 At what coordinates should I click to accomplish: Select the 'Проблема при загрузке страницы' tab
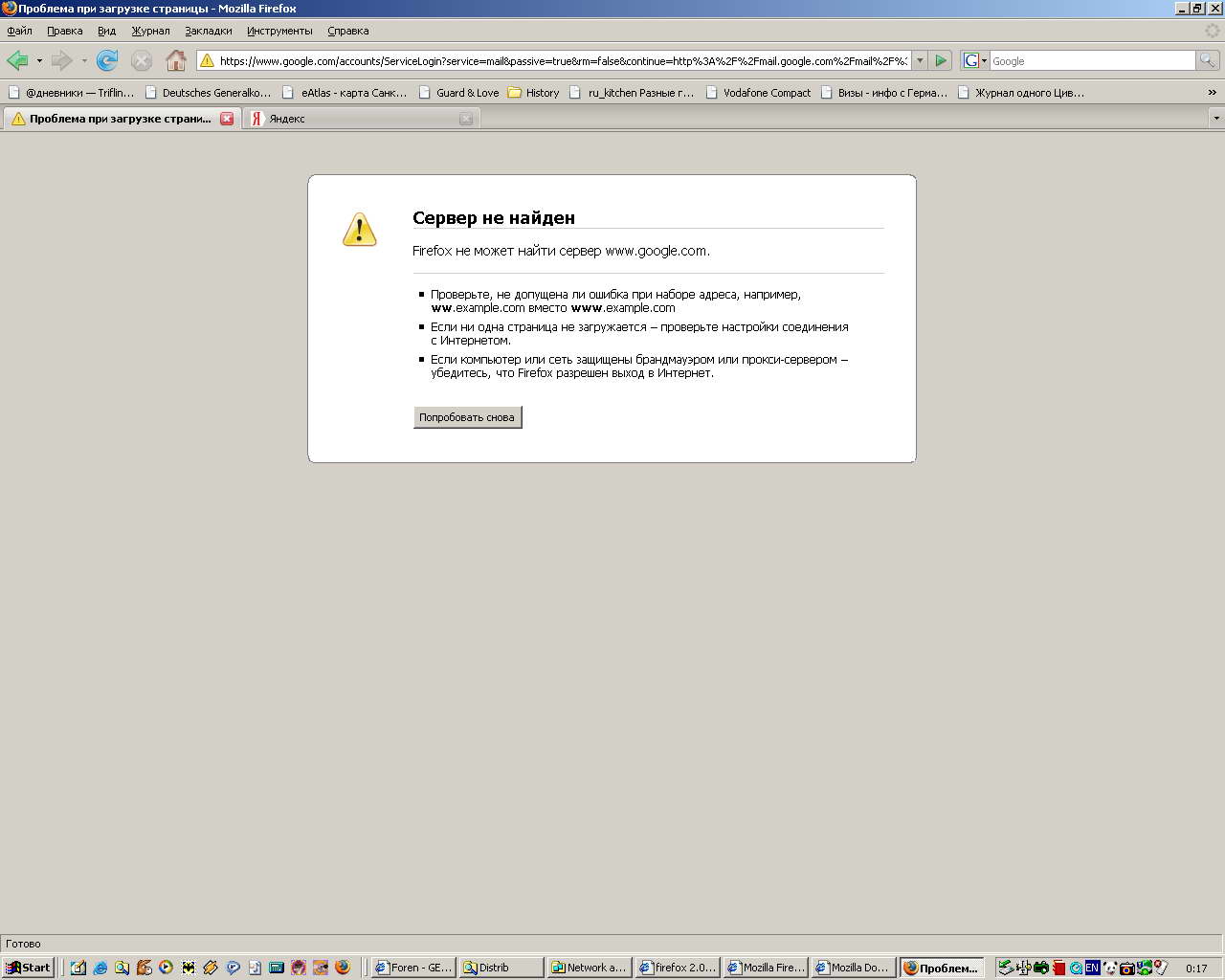[x=121, y=119]
